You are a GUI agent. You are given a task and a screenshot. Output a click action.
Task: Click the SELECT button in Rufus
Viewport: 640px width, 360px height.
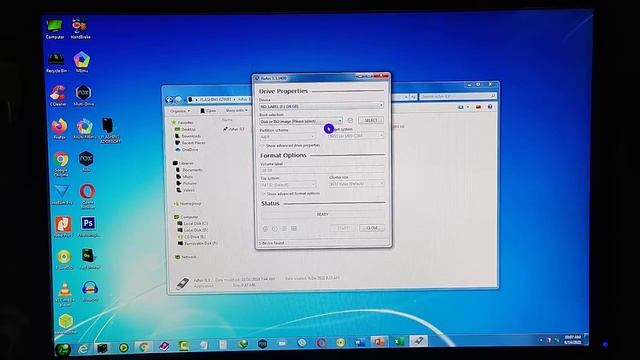(x=371, y=120)
